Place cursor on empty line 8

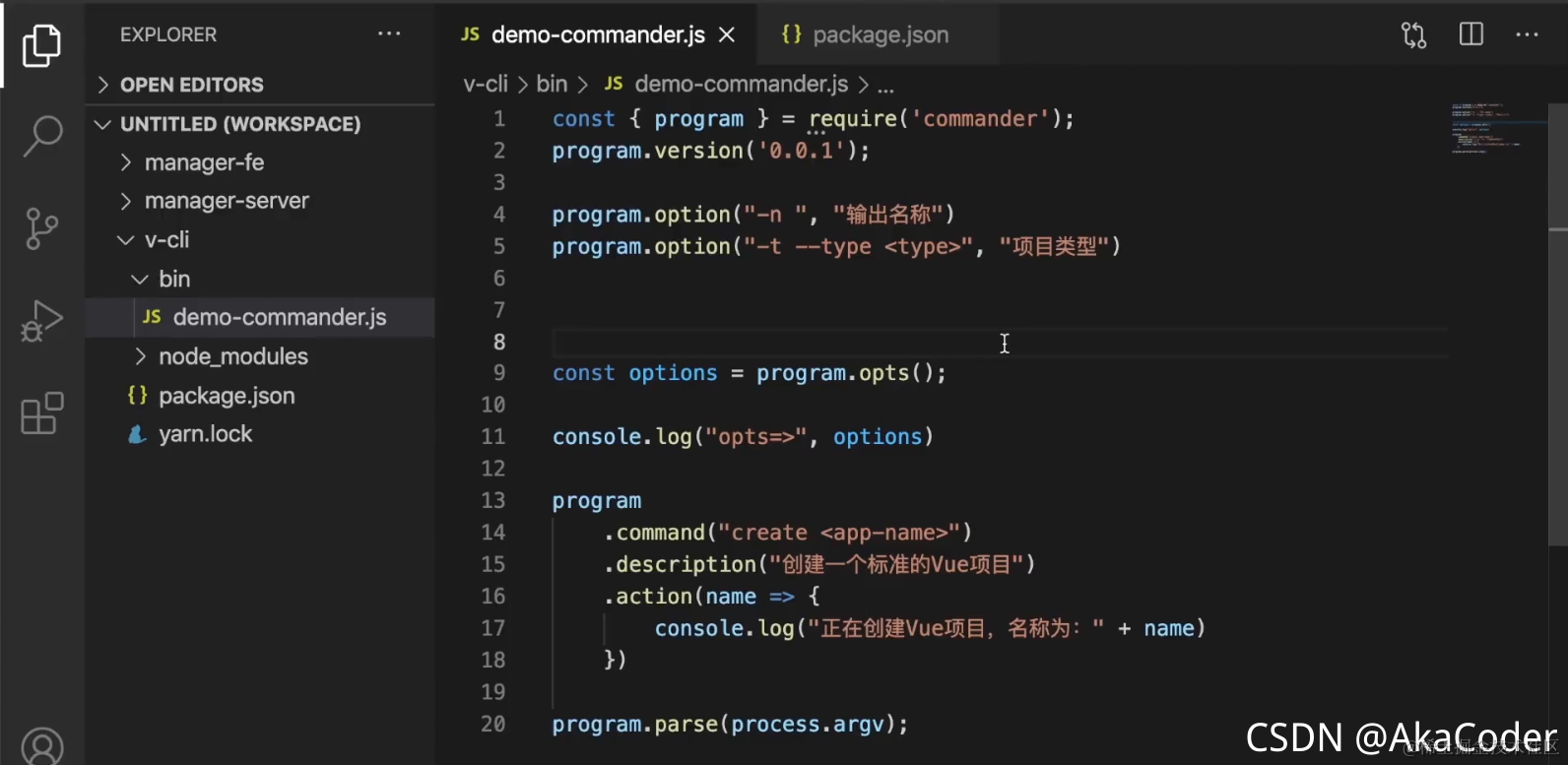point(999,342)
